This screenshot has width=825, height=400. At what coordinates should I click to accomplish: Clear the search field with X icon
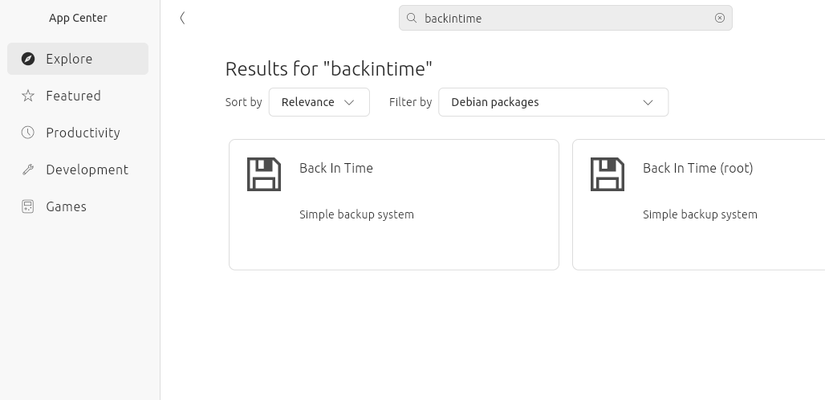[x=719, y=18]
